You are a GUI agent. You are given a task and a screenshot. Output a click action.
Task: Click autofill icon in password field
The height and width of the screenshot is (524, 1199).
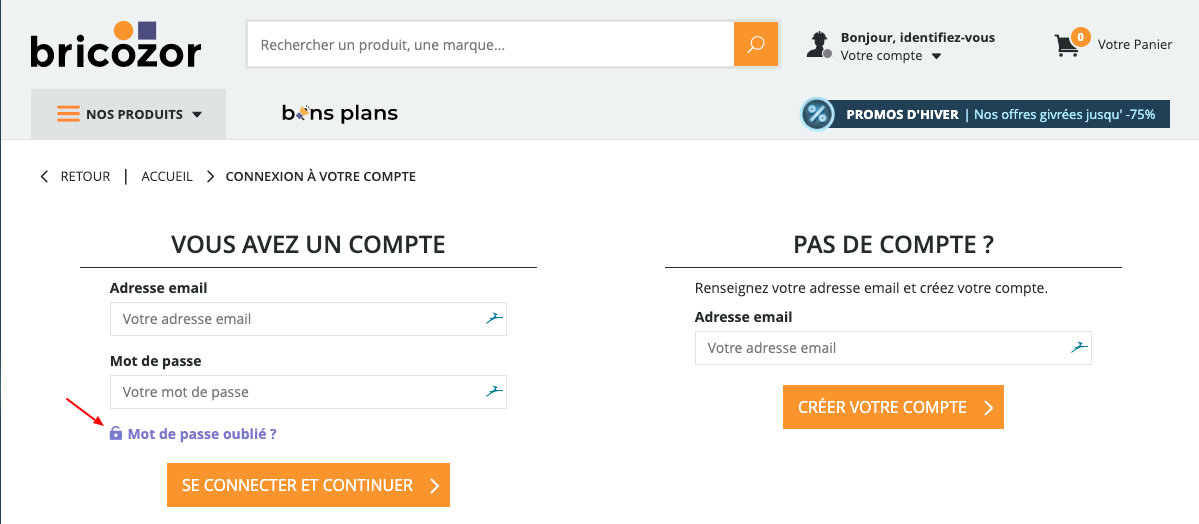(494, 392)
